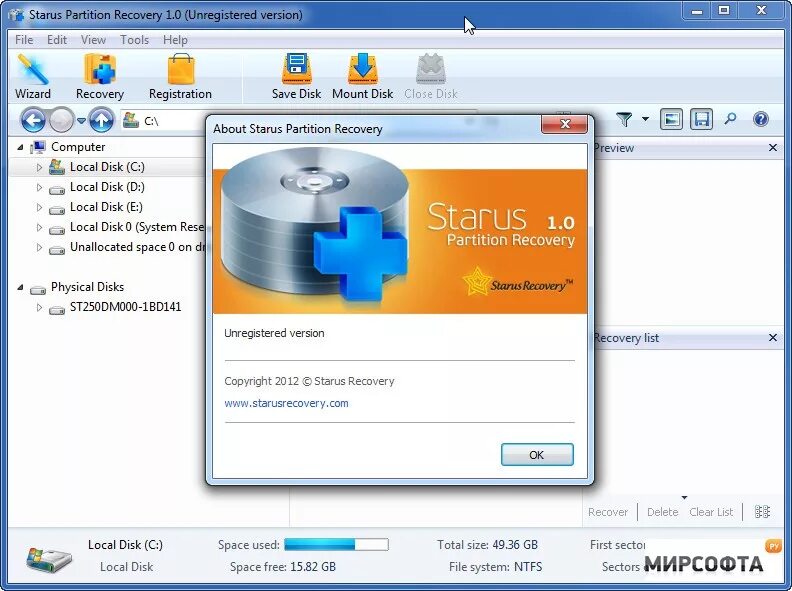Viewport: 792px width, 591px height.
Task: Click the floppy disk save icon in toolbar
Action: (702, 119)
